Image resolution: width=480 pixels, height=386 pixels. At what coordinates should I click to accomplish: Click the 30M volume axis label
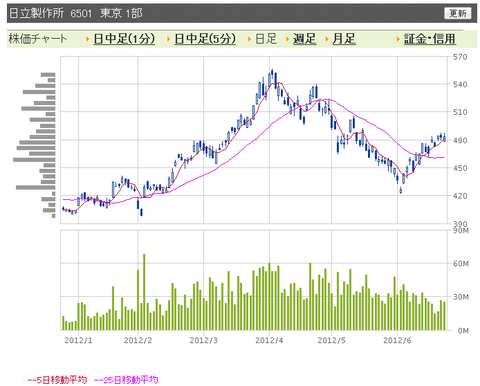[x=461, y=297]
